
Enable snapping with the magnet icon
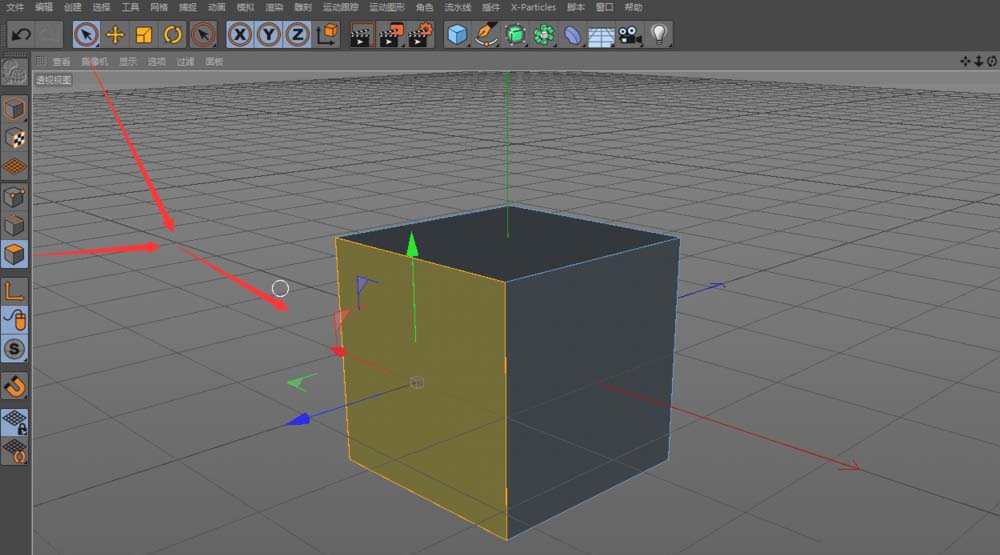[15, 385]
